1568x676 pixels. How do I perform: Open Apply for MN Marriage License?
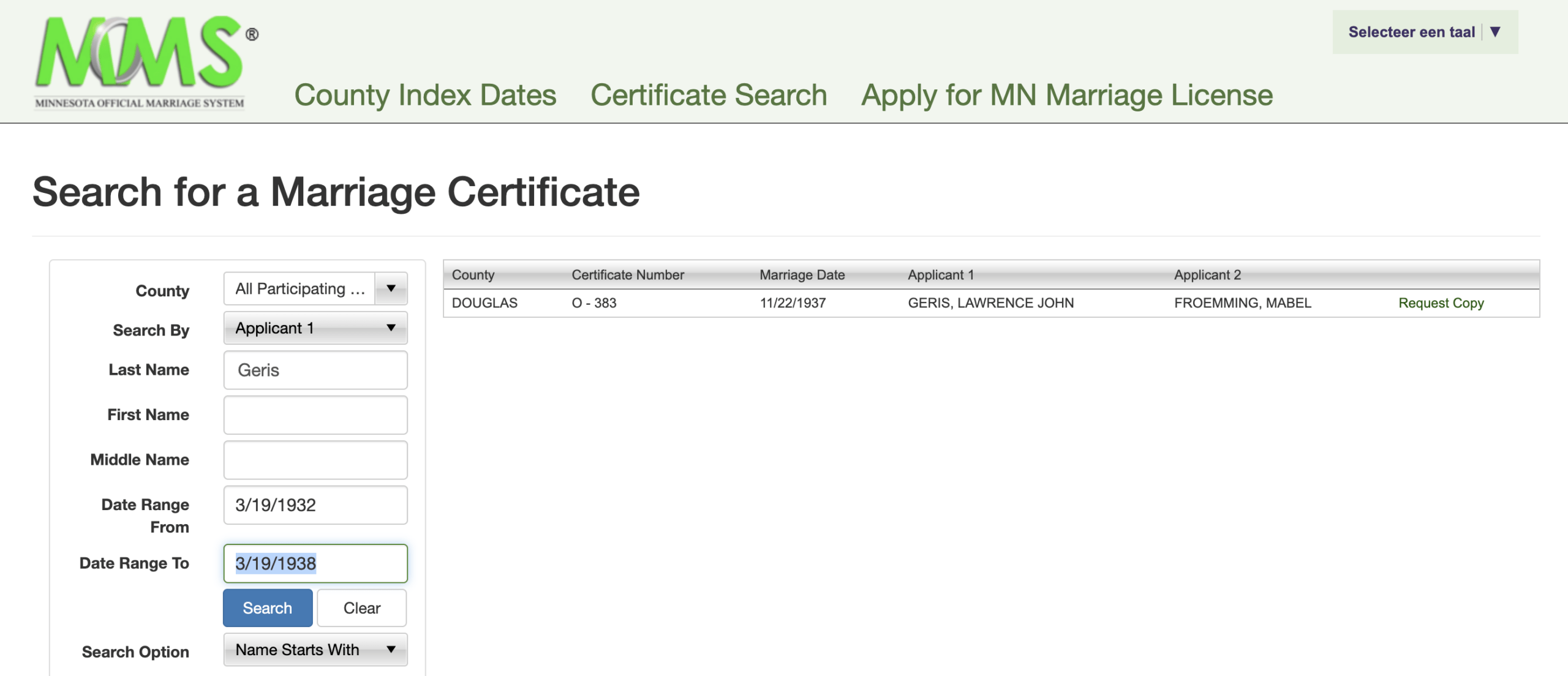(1067, 95)
